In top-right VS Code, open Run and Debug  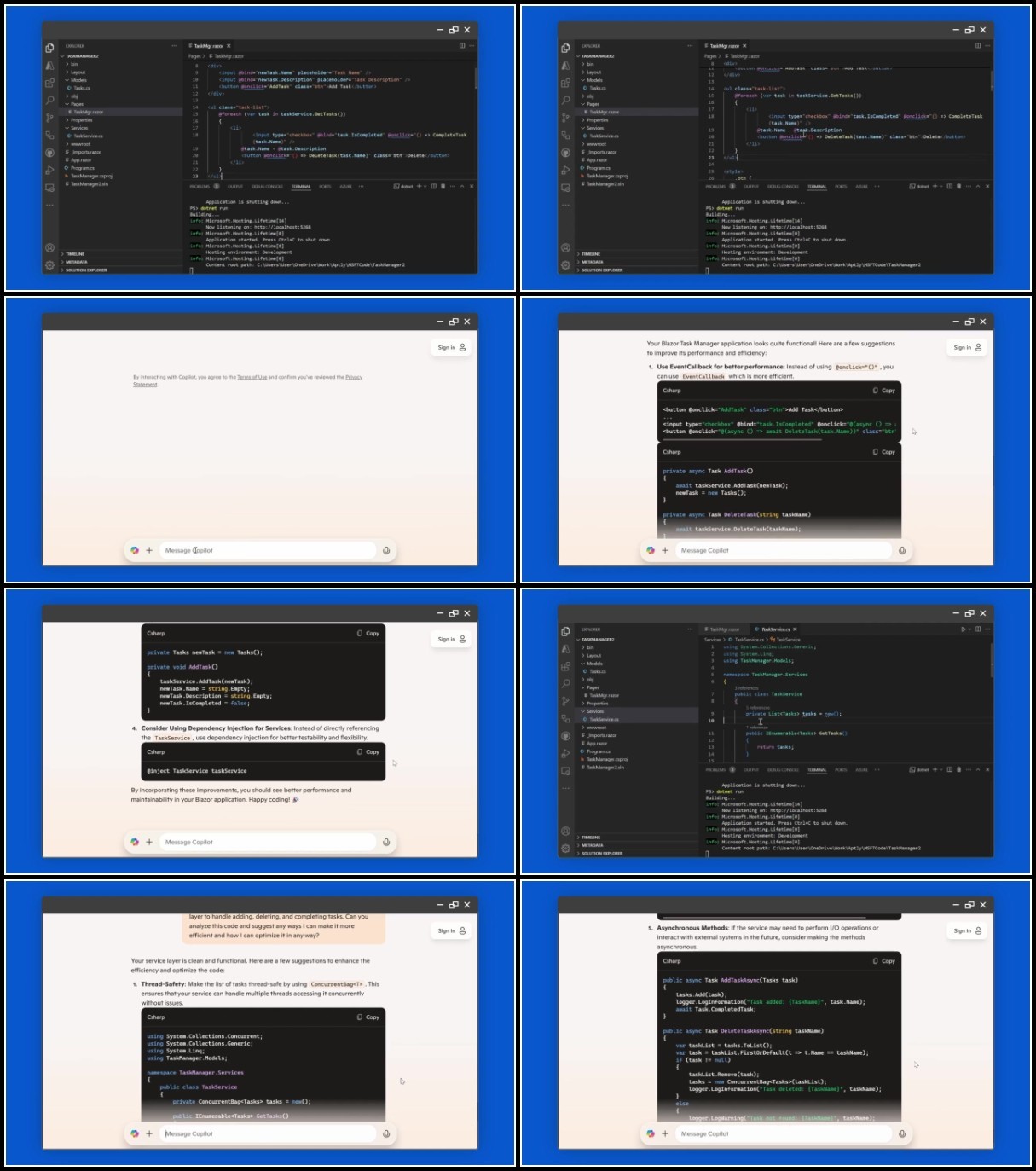pyautogui.click(x=565, y=170)
